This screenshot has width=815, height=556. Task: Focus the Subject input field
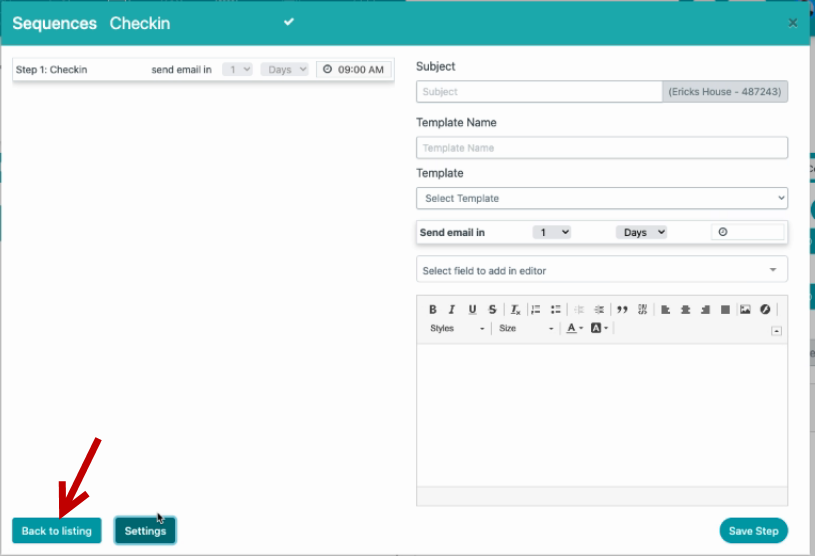pos(539,91)
